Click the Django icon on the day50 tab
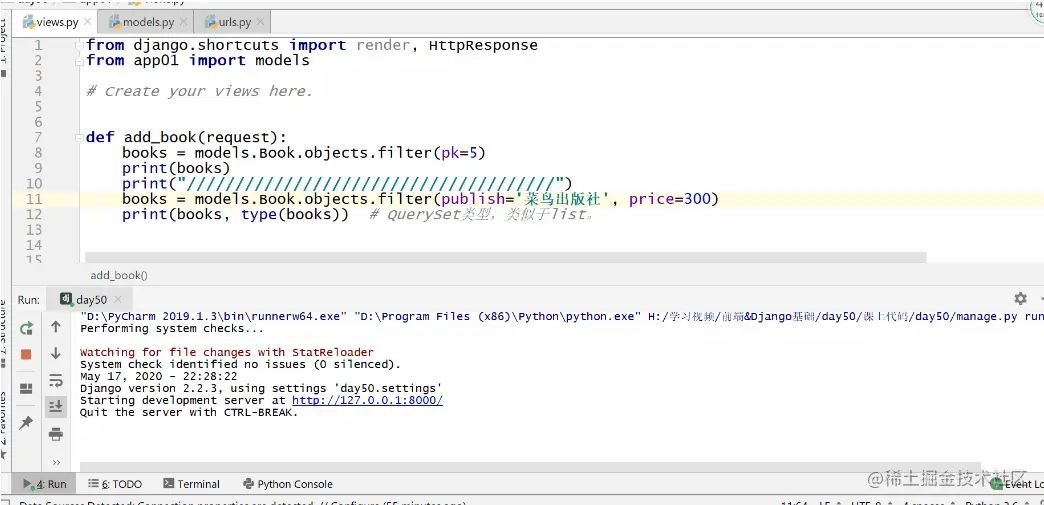The height and width of the screenshot is (505, 1044). pyautogui.click(x=66, y=299)
